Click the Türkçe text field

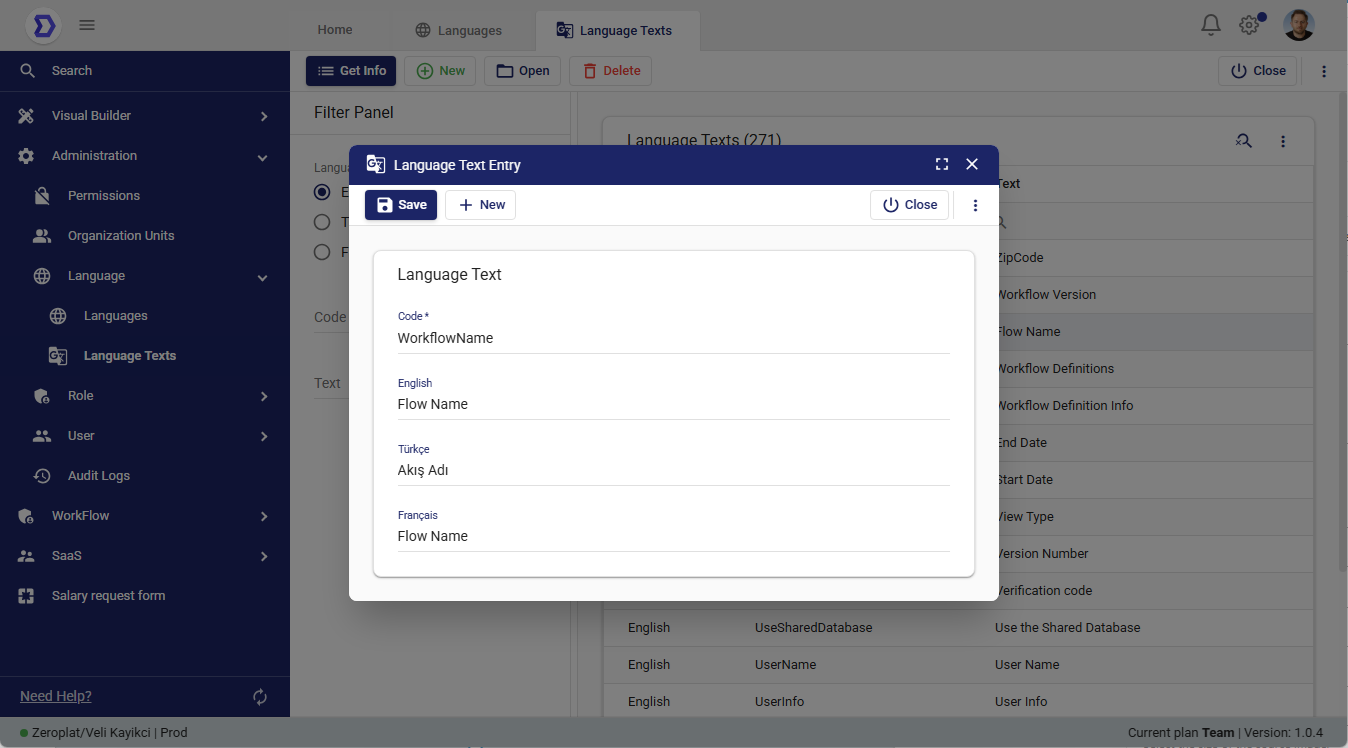tap(673, 470)
